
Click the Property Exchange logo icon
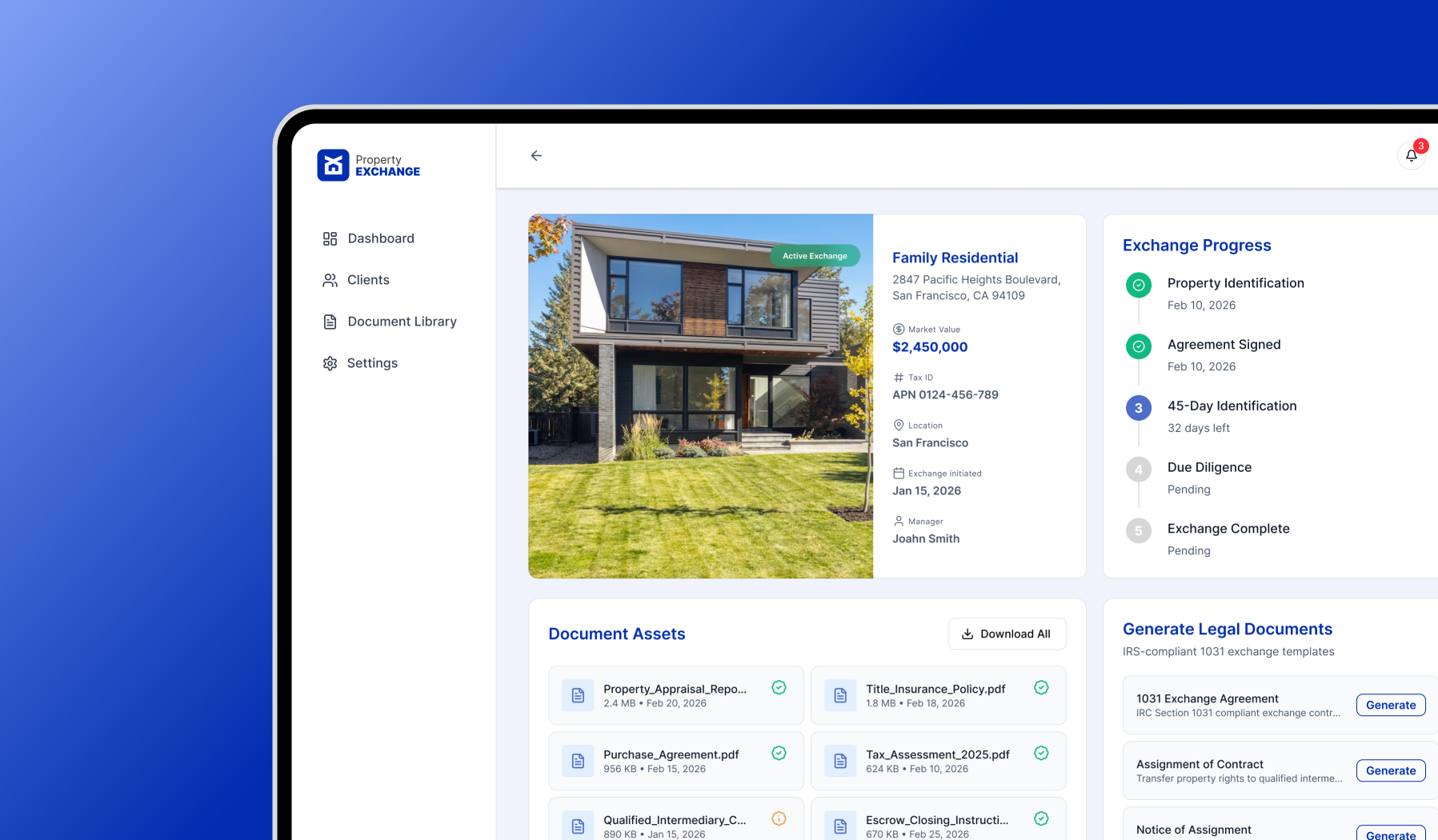[333, 166]
